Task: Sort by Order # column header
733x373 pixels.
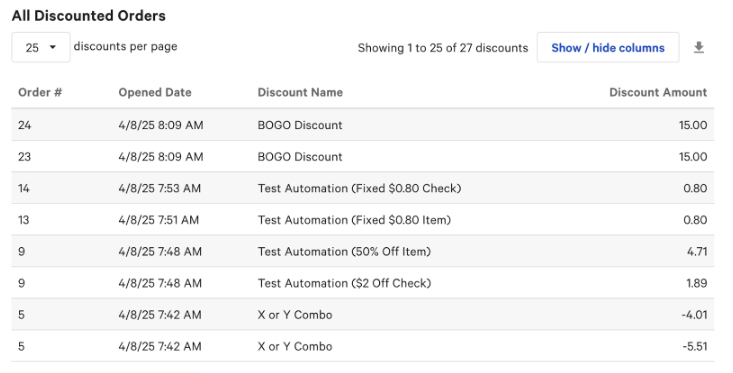Action: tap(40, 92)
